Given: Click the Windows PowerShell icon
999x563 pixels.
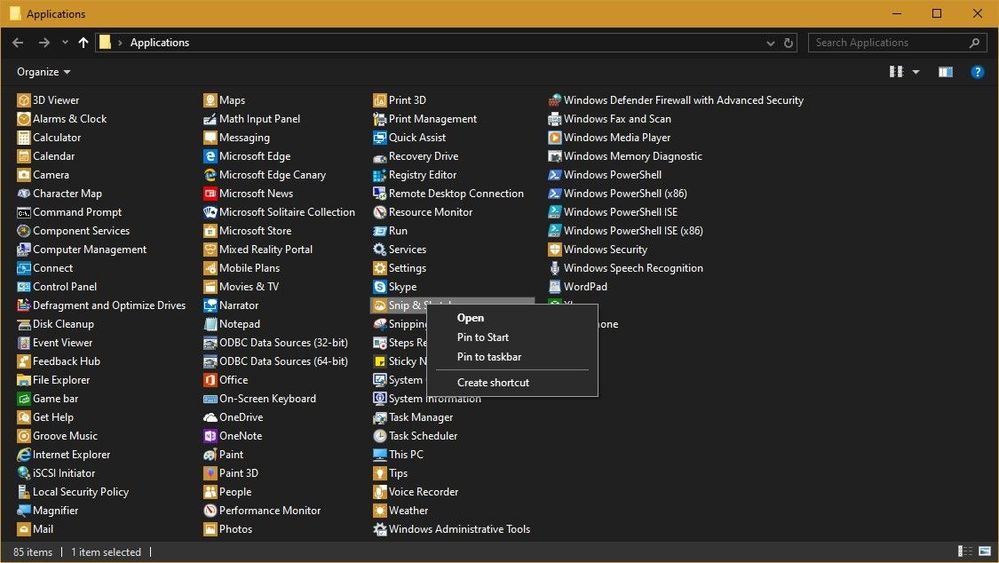Looking at the screenshot, I should click(x=555, y=175).
